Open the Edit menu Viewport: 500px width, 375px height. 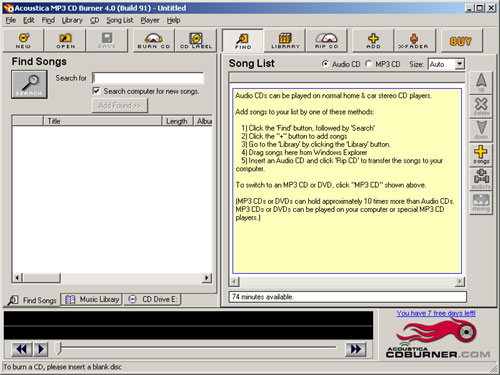point(29,20)
